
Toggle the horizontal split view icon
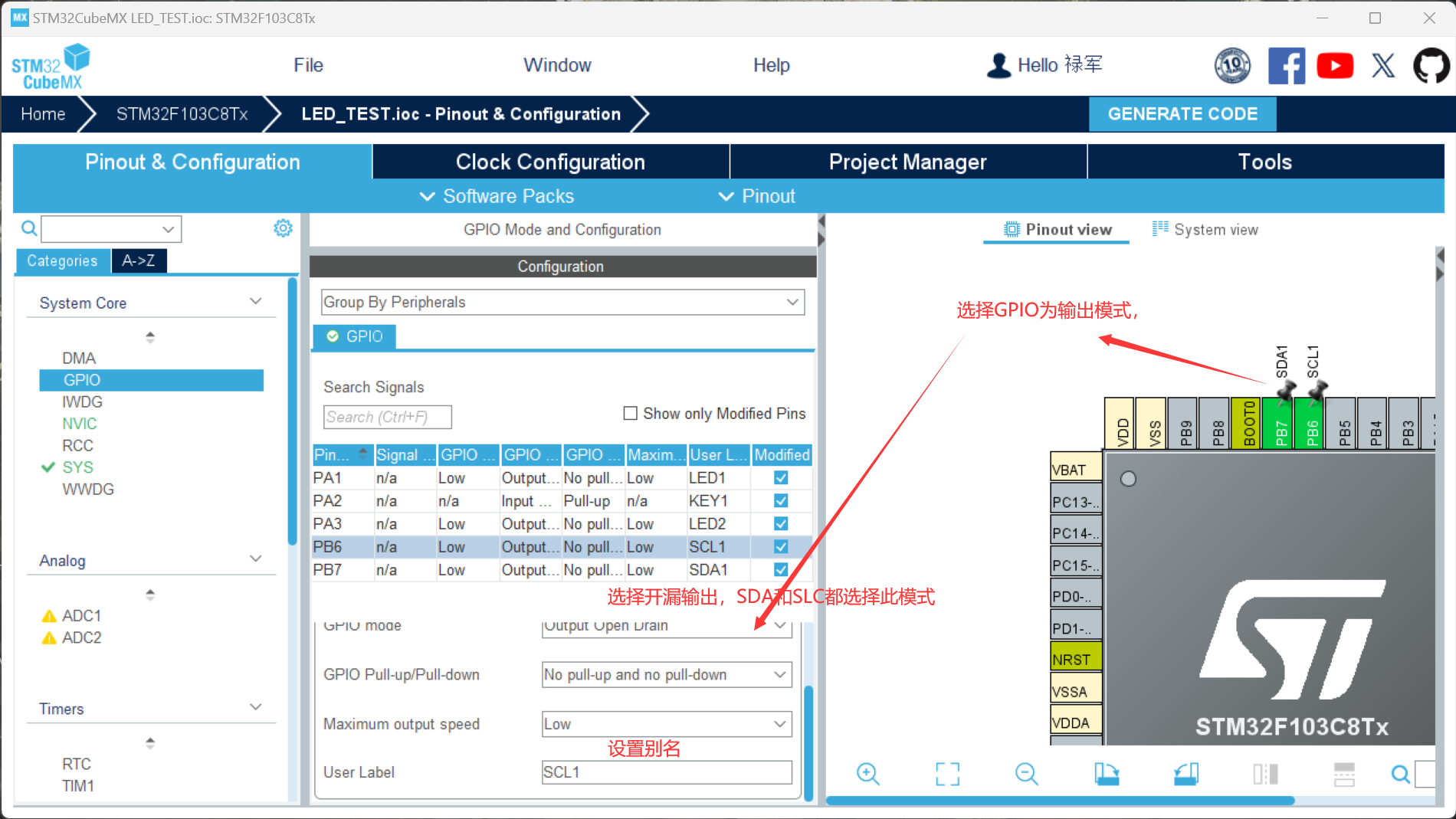pyautogui.click(x=1344, y=774)
